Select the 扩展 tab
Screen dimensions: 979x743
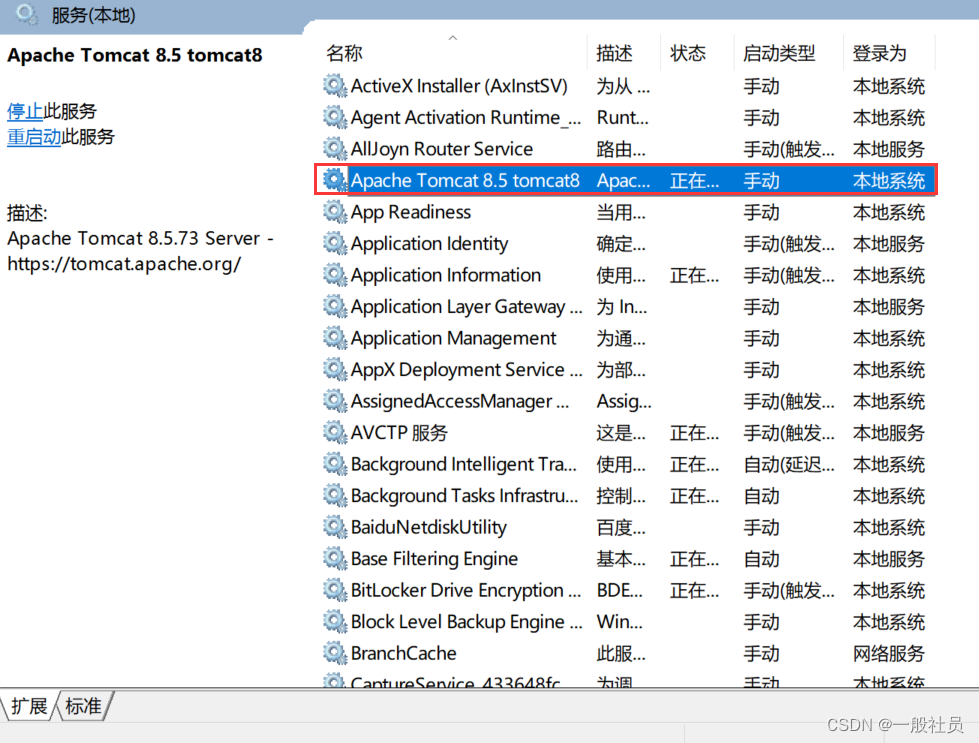coord(29,706)
